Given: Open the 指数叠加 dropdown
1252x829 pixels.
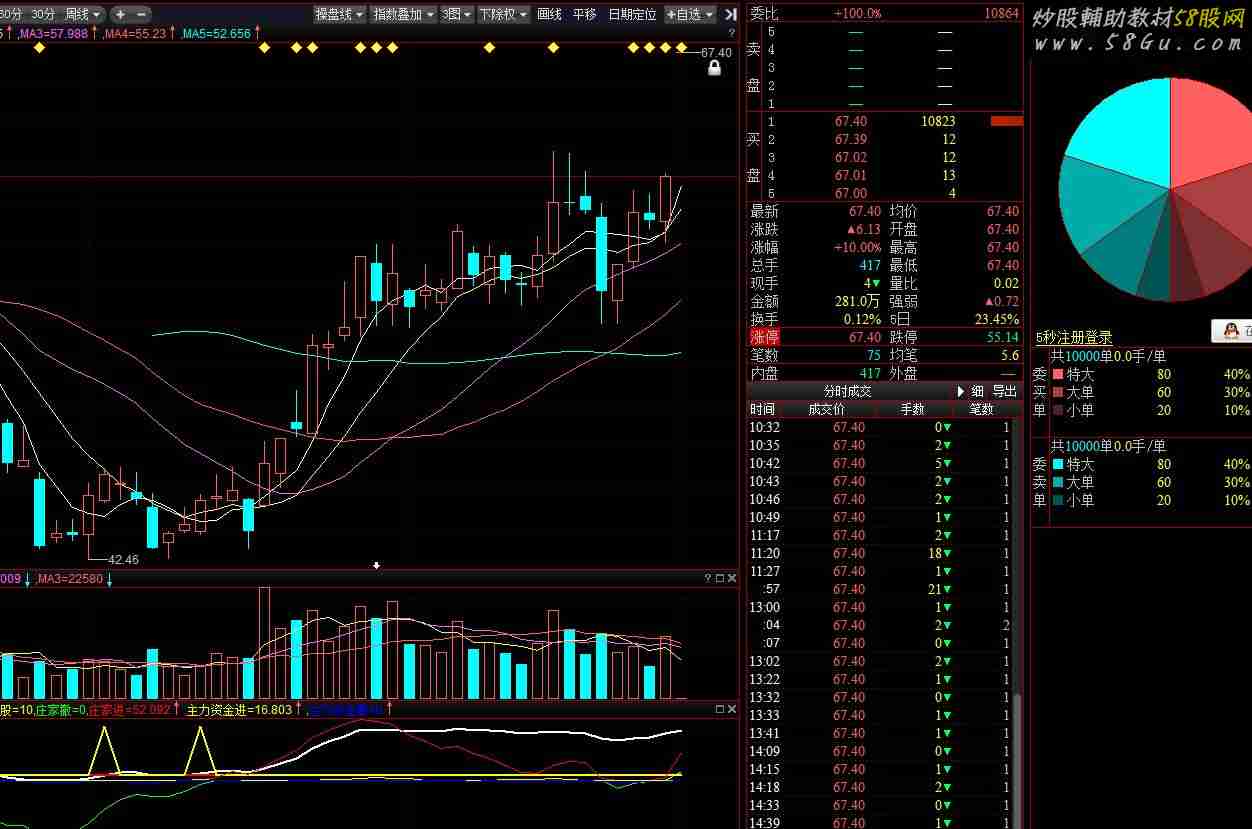Looking at the screenshot, I should (403, 14).
